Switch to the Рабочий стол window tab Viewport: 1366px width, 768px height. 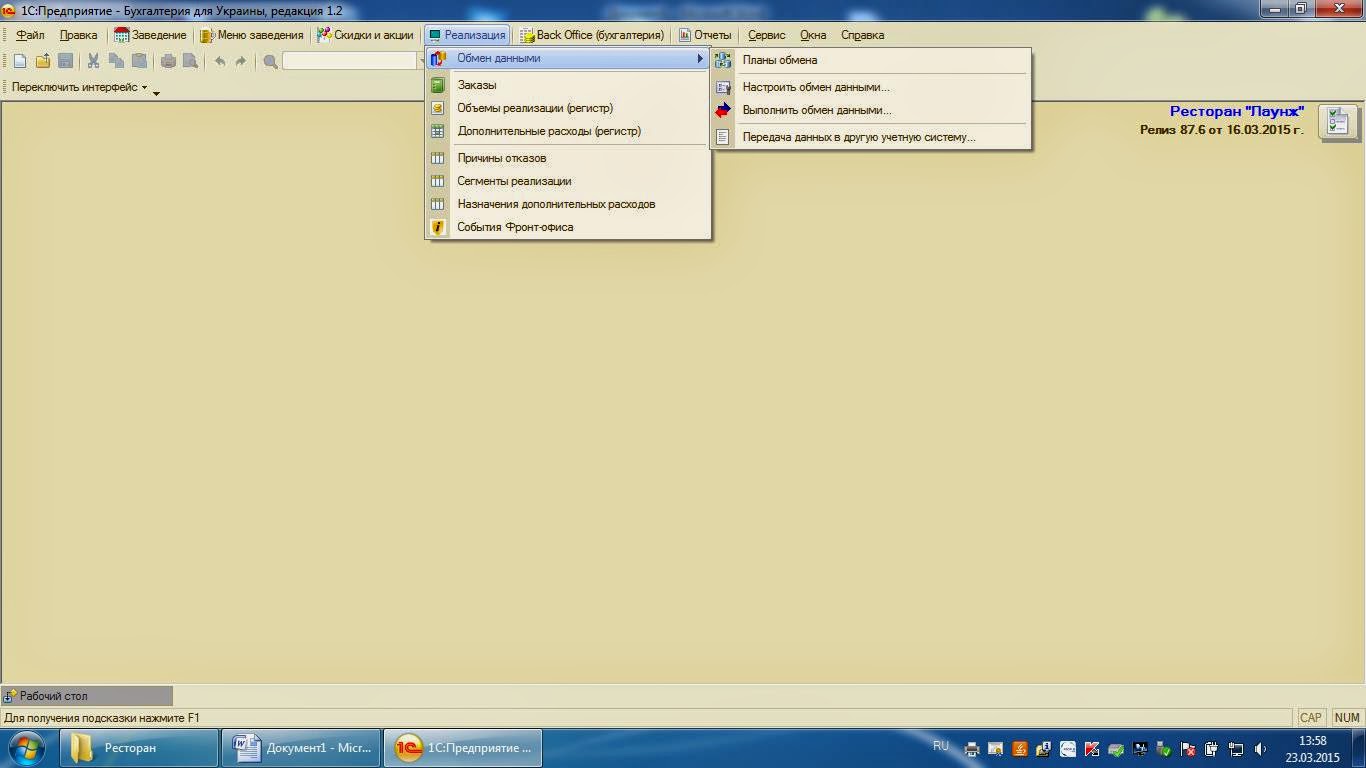(x=87, y=695)
